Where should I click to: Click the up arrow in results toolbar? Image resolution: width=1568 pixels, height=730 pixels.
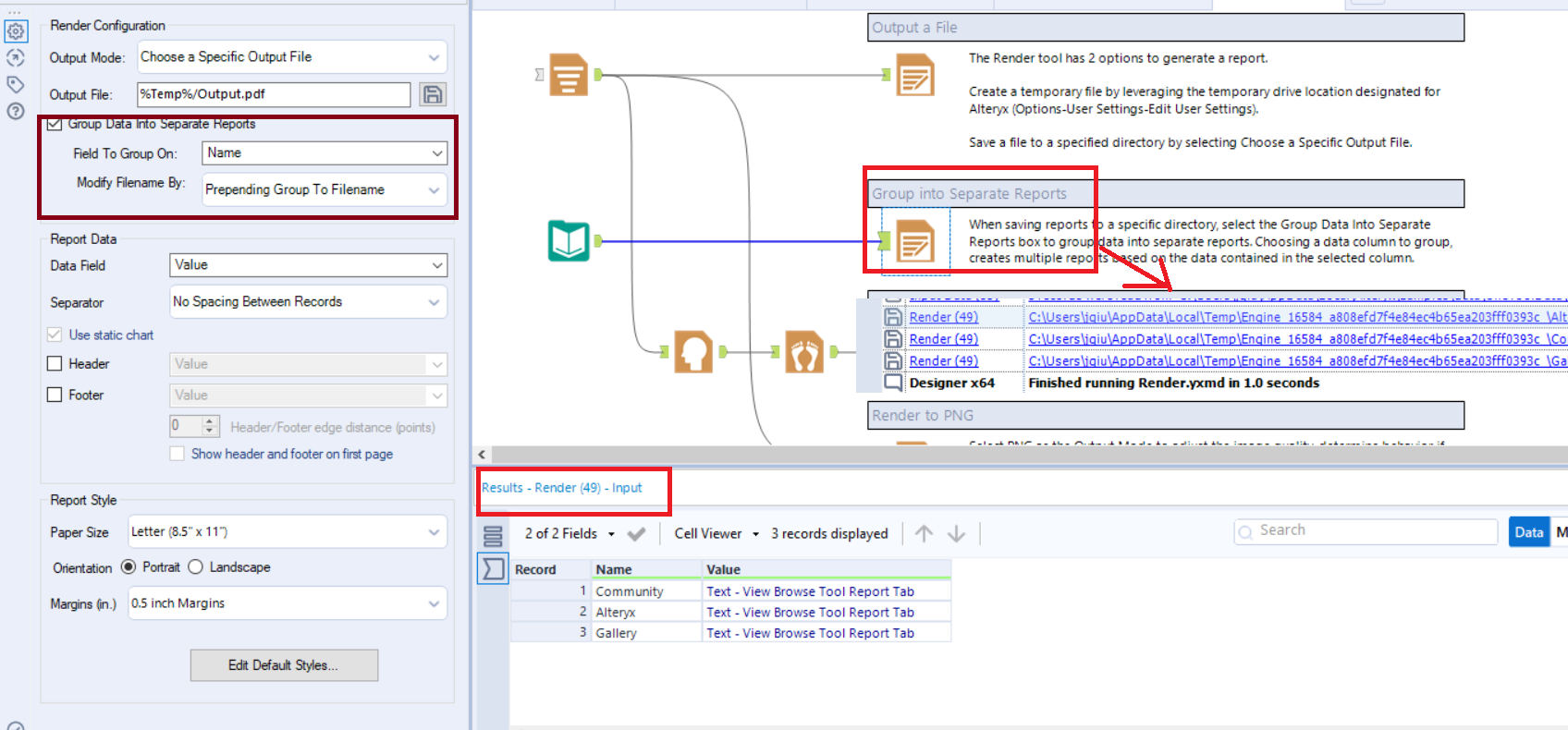(924, 533)
